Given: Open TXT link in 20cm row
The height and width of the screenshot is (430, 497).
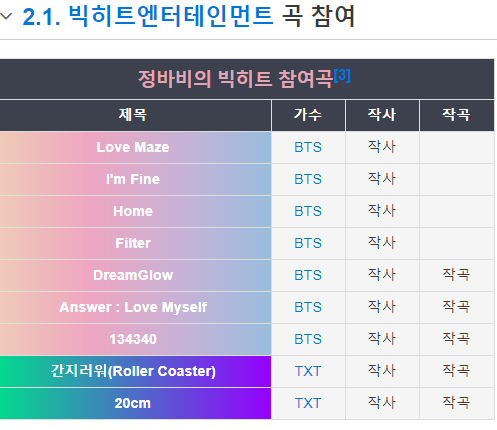Looking at the screenshot, I should coord(308,403).
